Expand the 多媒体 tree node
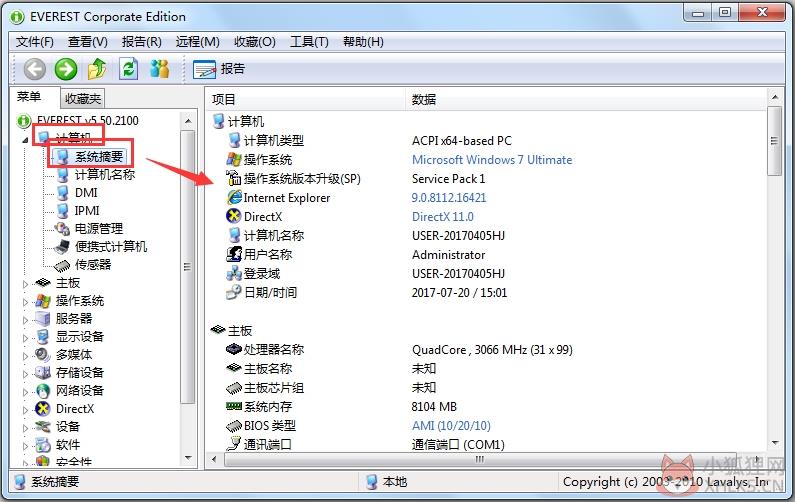This screenshot has height=502, width=795. [25, 356]
